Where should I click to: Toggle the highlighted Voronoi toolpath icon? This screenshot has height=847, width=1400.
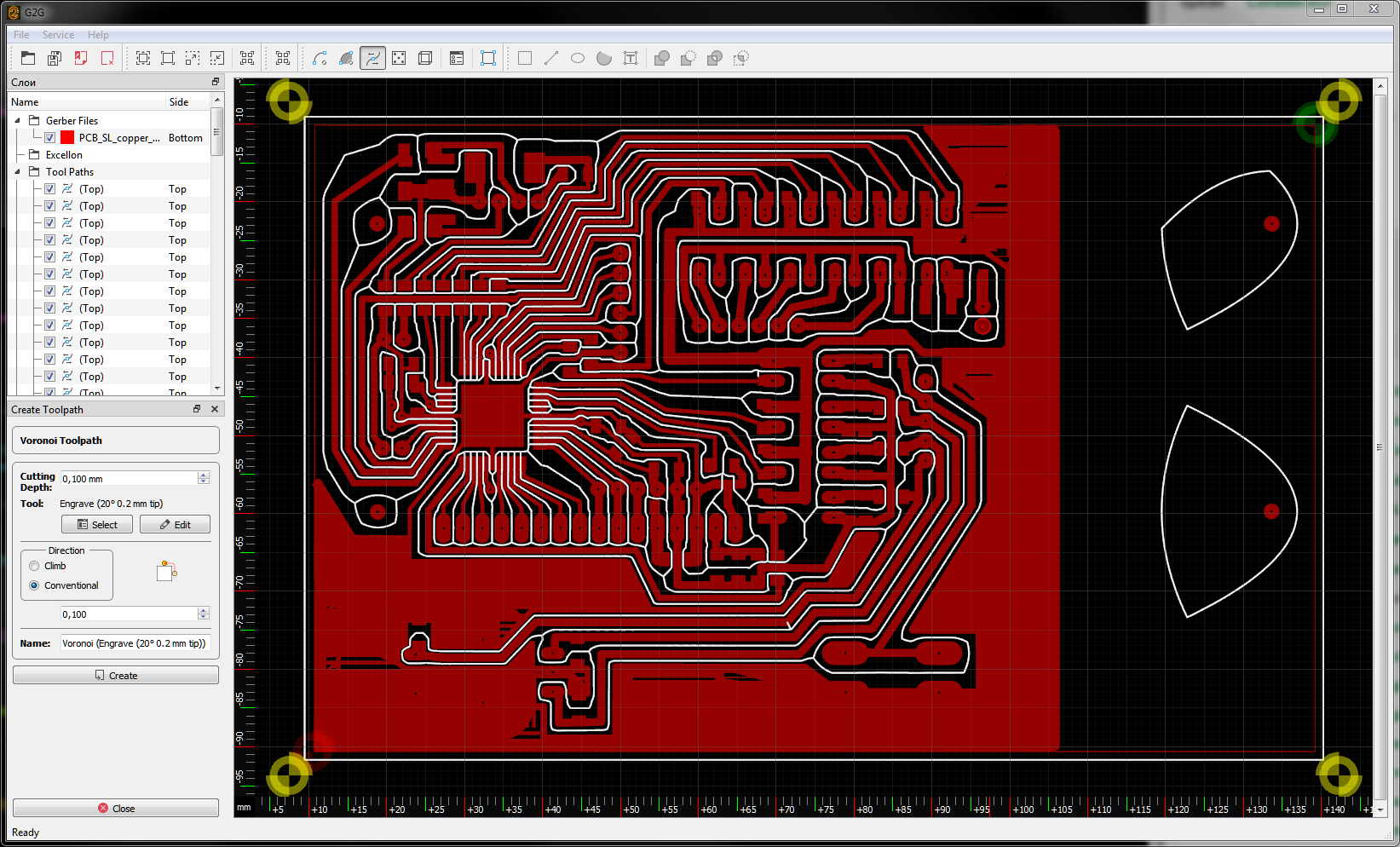[372, 58]
